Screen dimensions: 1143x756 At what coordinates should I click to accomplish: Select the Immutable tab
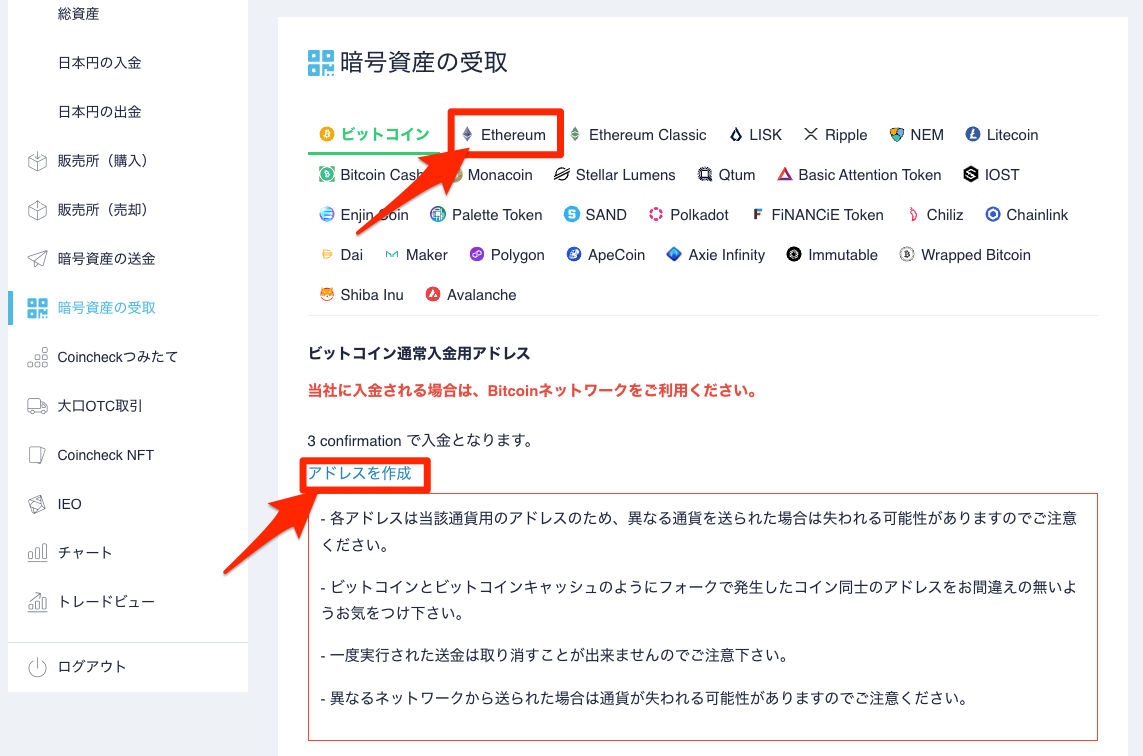coord(843,255)
